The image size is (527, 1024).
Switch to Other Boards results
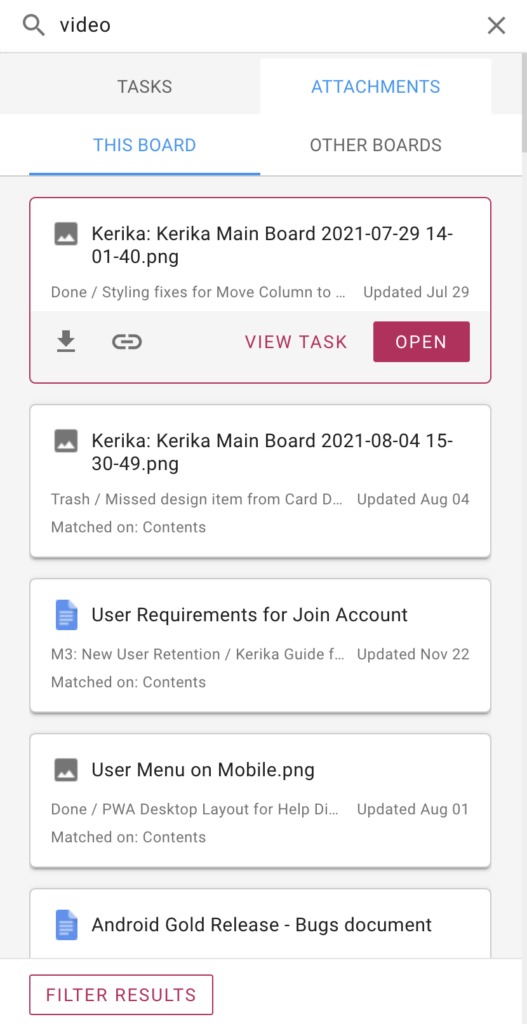[x=375, y=145]
